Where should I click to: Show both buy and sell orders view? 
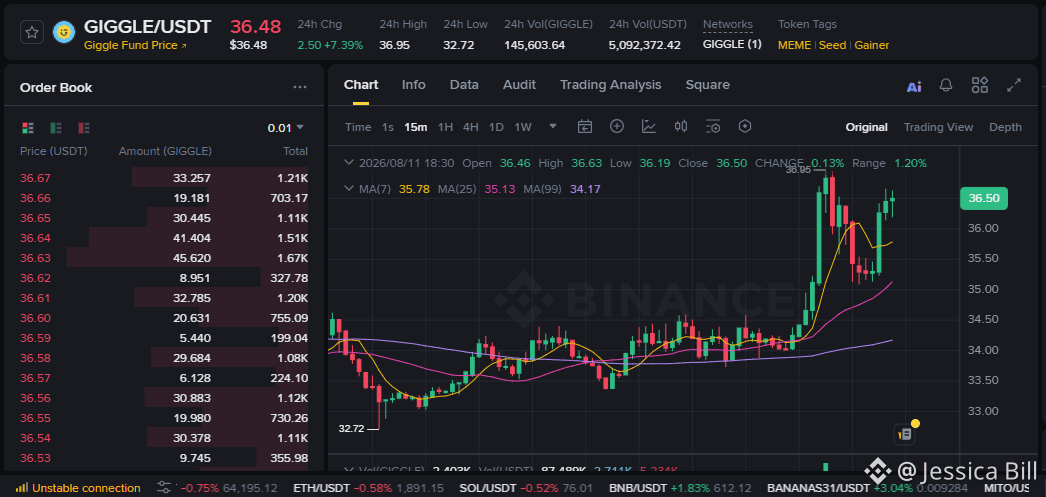coord(28,127)
